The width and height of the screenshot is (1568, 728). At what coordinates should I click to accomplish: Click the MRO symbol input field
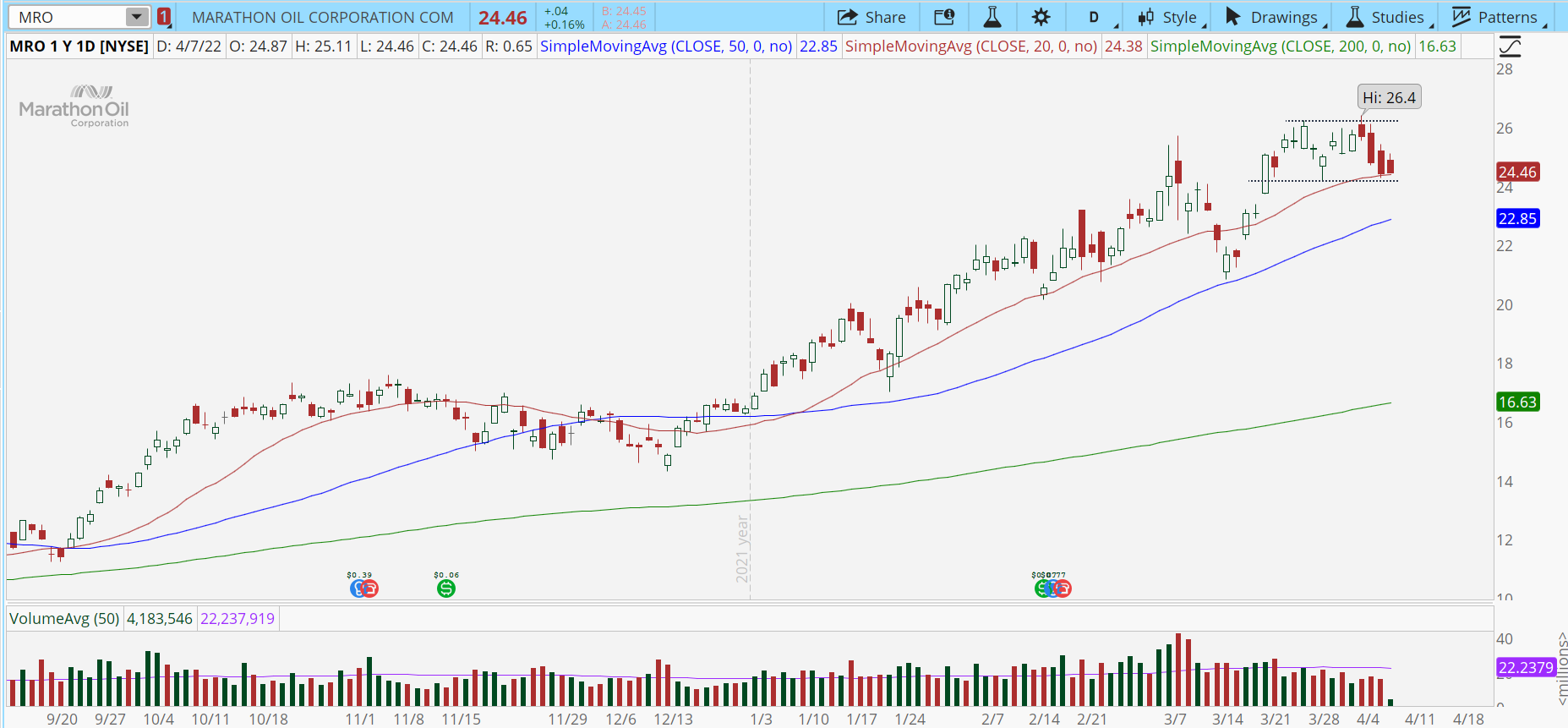tap(69, 17)
